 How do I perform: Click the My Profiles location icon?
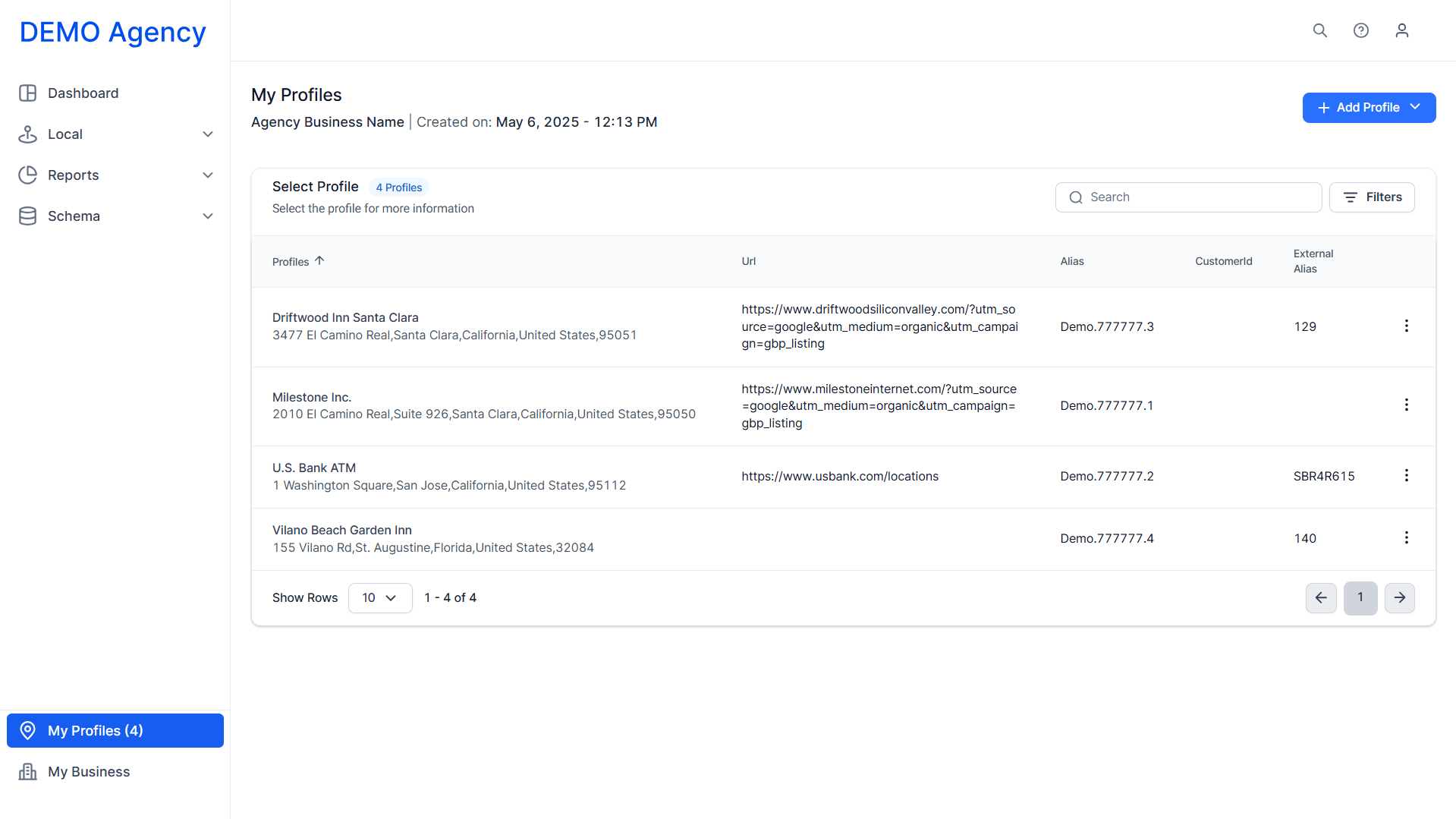point(28,730)
